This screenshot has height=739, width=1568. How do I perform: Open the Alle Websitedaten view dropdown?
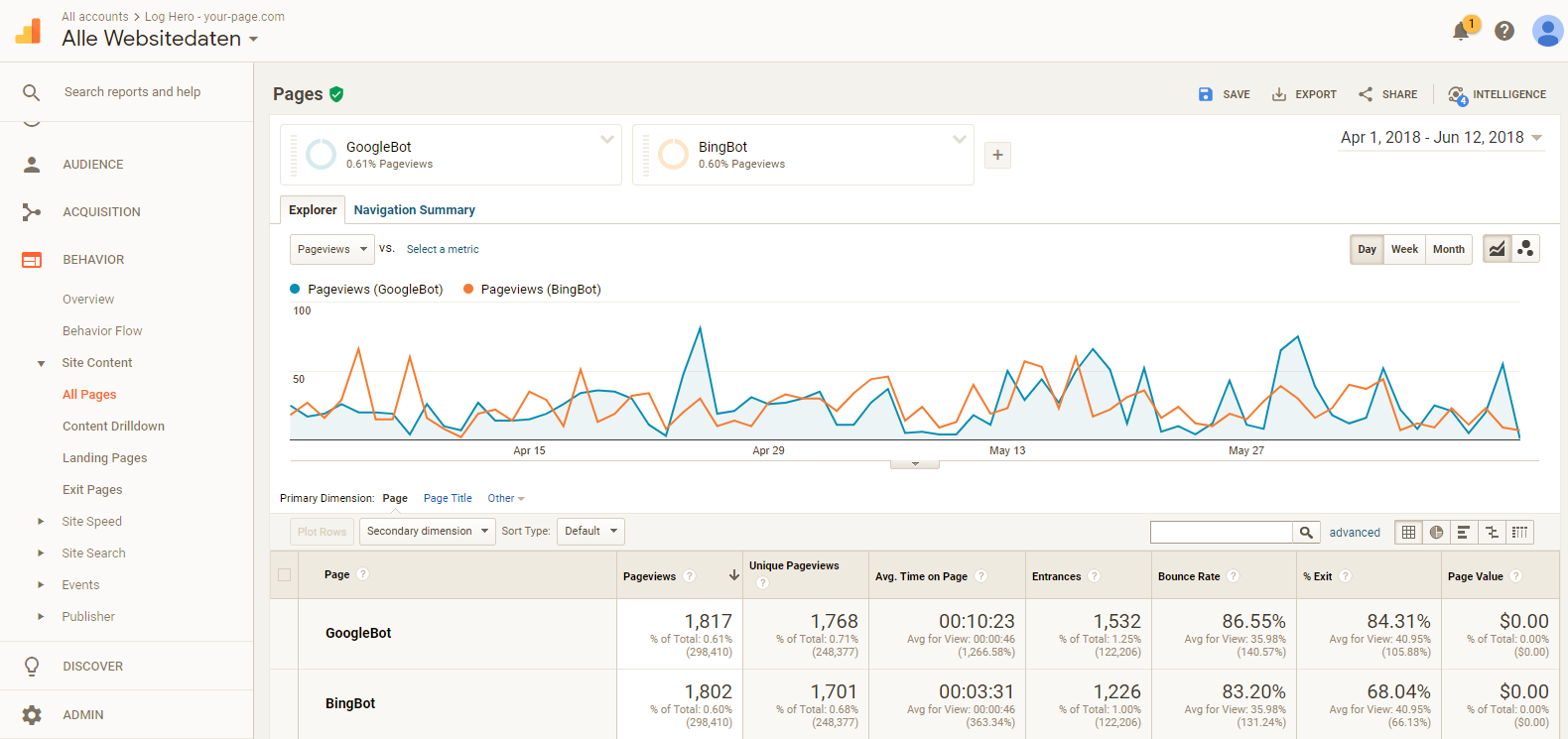tap(160, 39)
